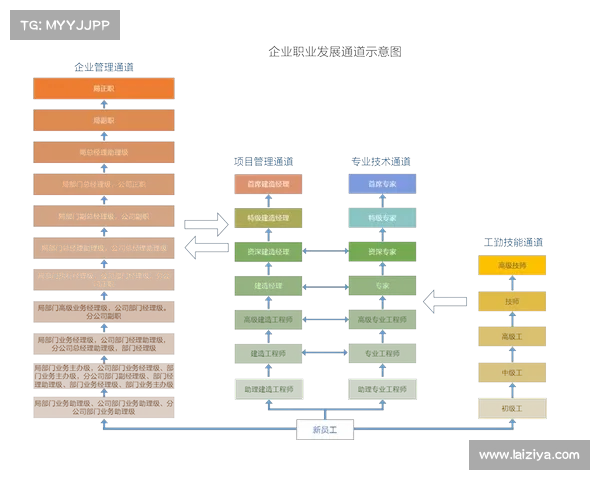Viewport: 600px width, 480px height.
Task: Click the 特级建造经理 box
Action: point(268,218)
